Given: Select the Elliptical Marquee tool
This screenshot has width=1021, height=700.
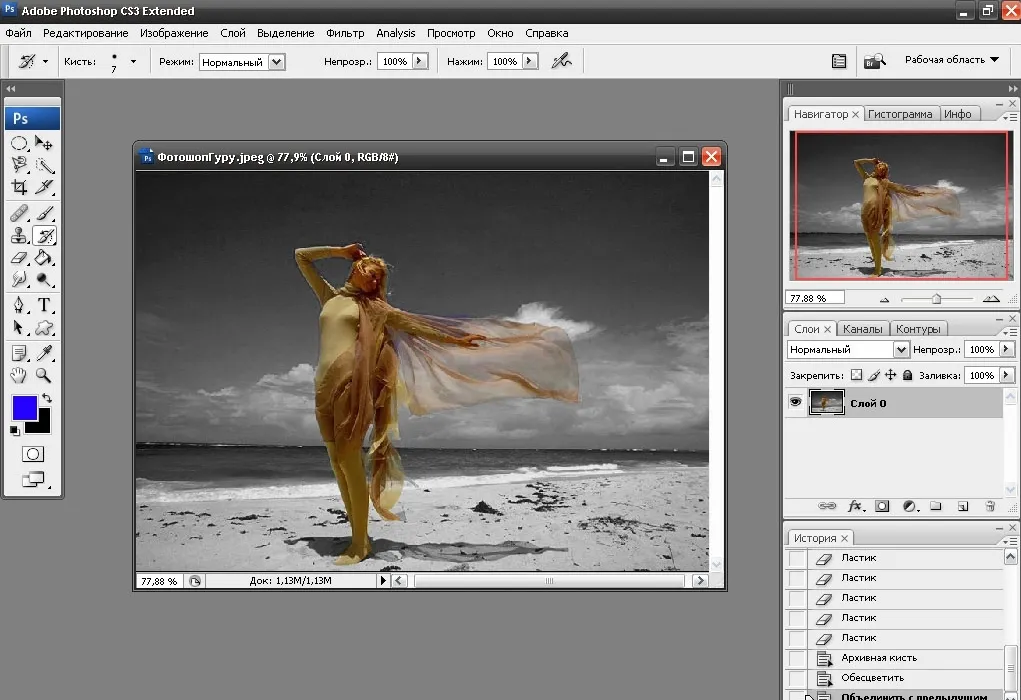Looking at the screenshot, I should 20,143.
